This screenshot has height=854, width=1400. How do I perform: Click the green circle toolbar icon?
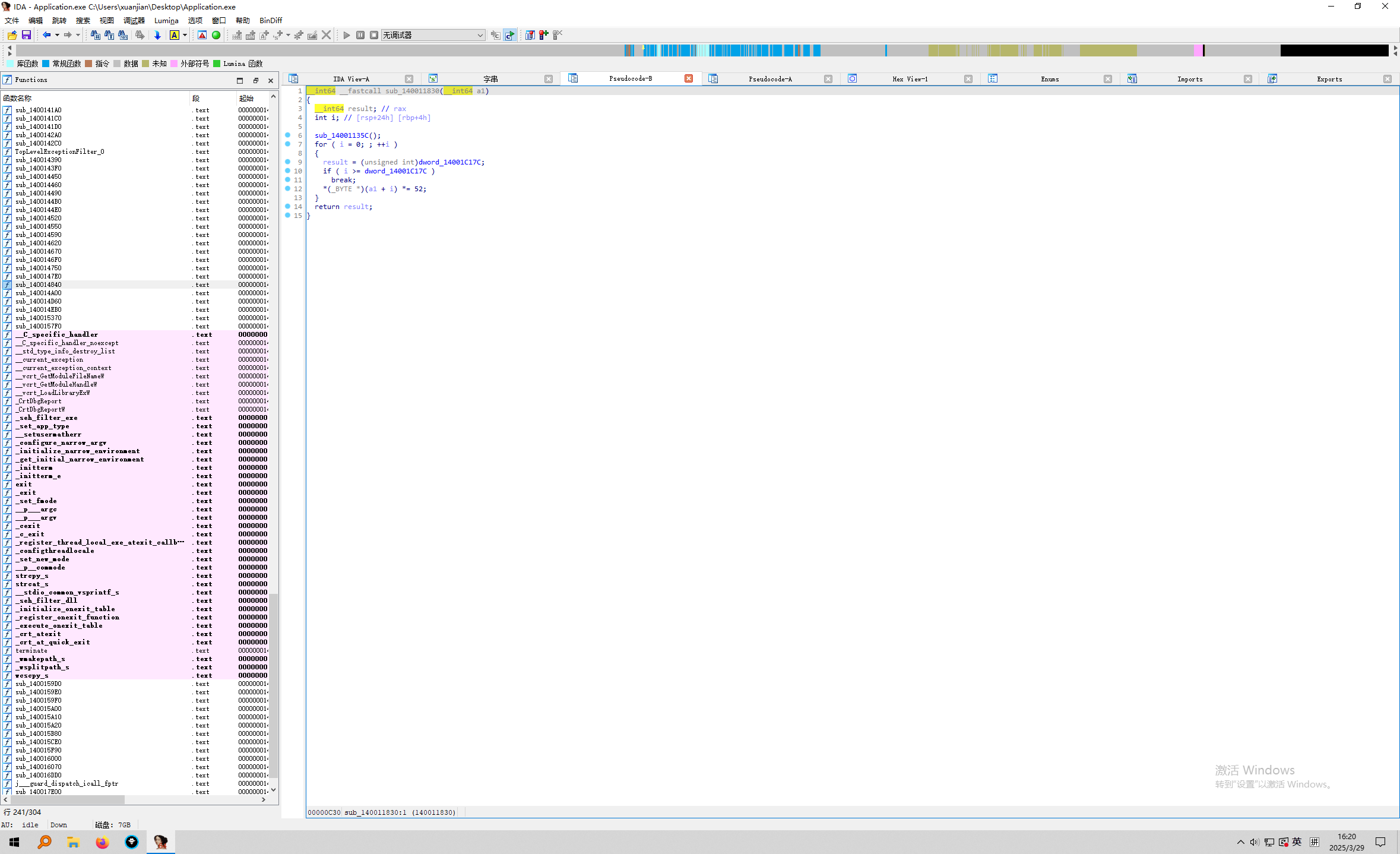pos(216,35)
